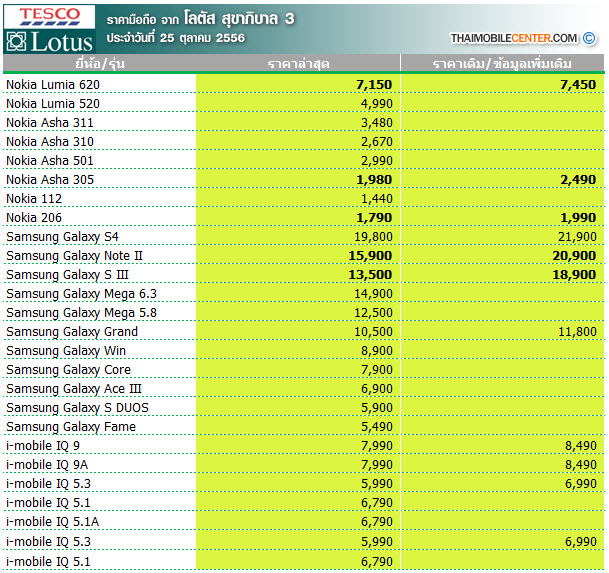This screenshot has width=609, height=573.
Task: Select the Nokia Lumia 620 row name
Action: (x=53, y=85)
